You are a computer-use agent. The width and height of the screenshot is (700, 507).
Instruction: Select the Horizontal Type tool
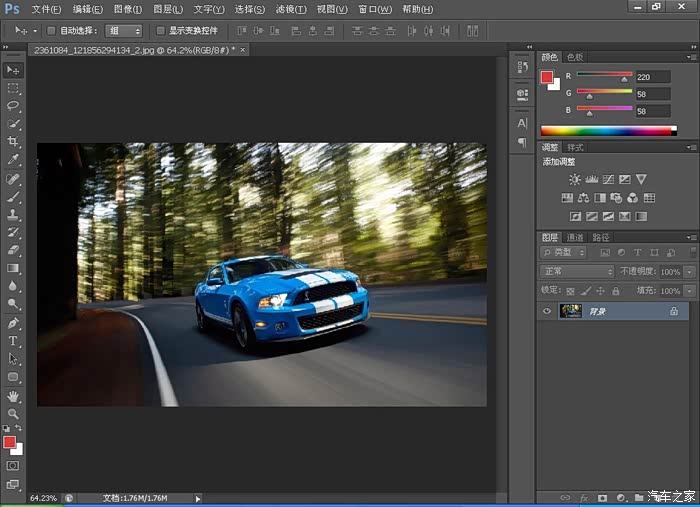click(x=13, y=341)
